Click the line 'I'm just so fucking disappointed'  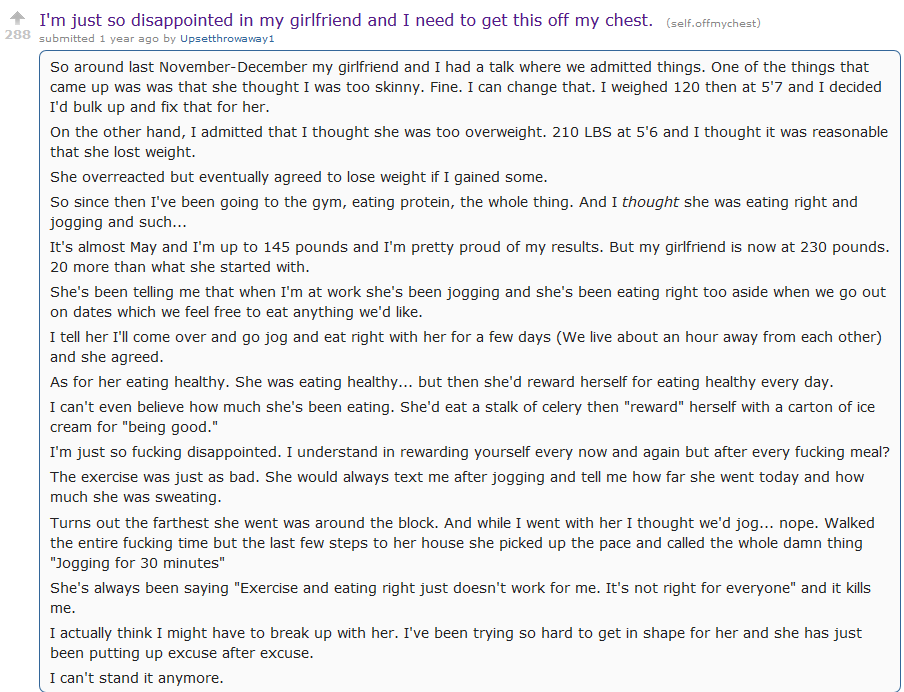tap(470, 452)
